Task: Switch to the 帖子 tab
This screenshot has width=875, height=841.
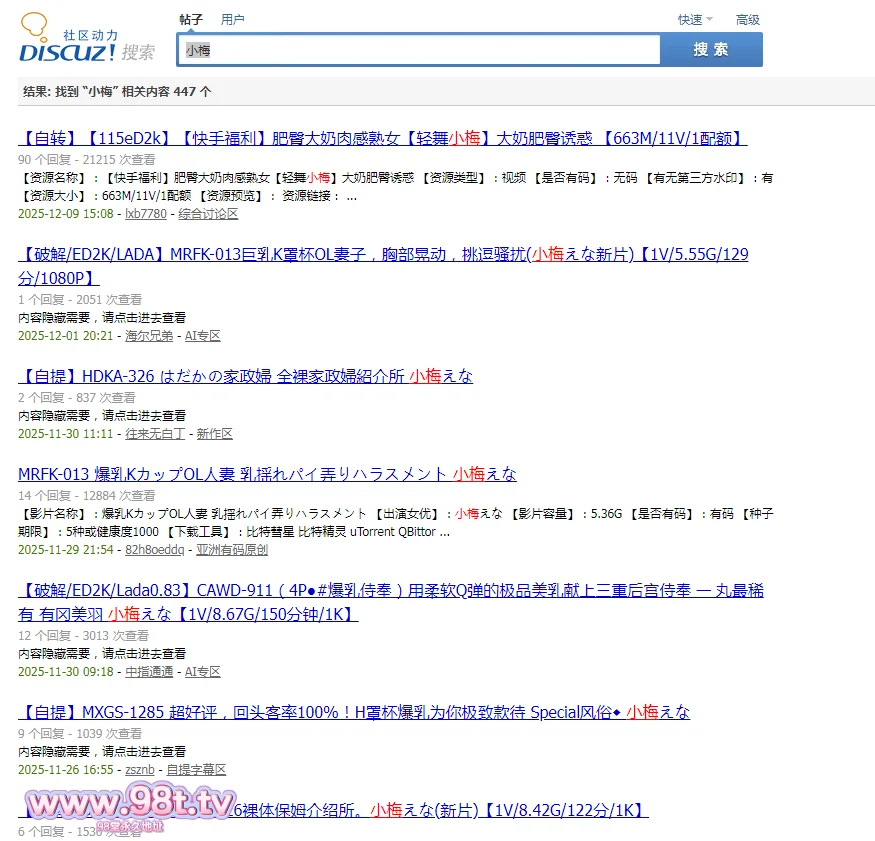Action: click(x=191, y=19)
